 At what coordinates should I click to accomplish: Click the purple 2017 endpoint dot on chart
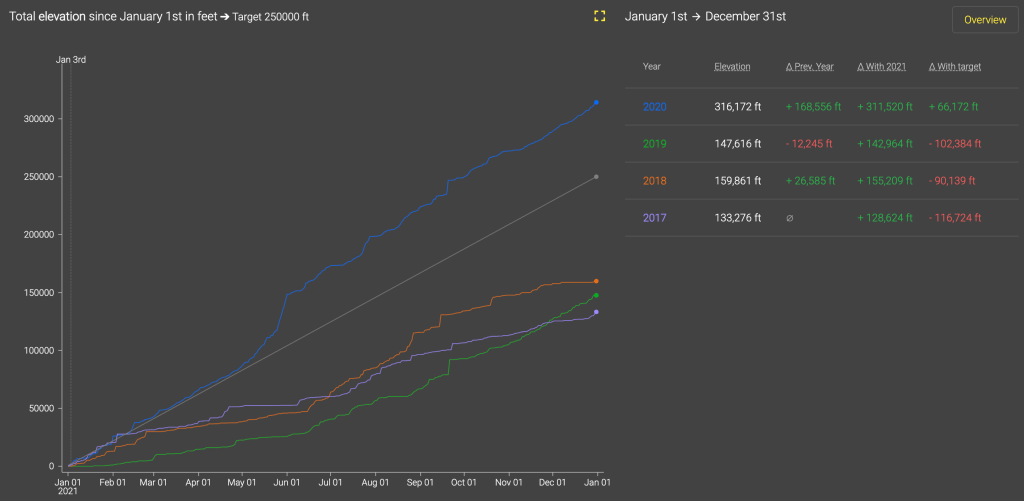pos(596,312)
